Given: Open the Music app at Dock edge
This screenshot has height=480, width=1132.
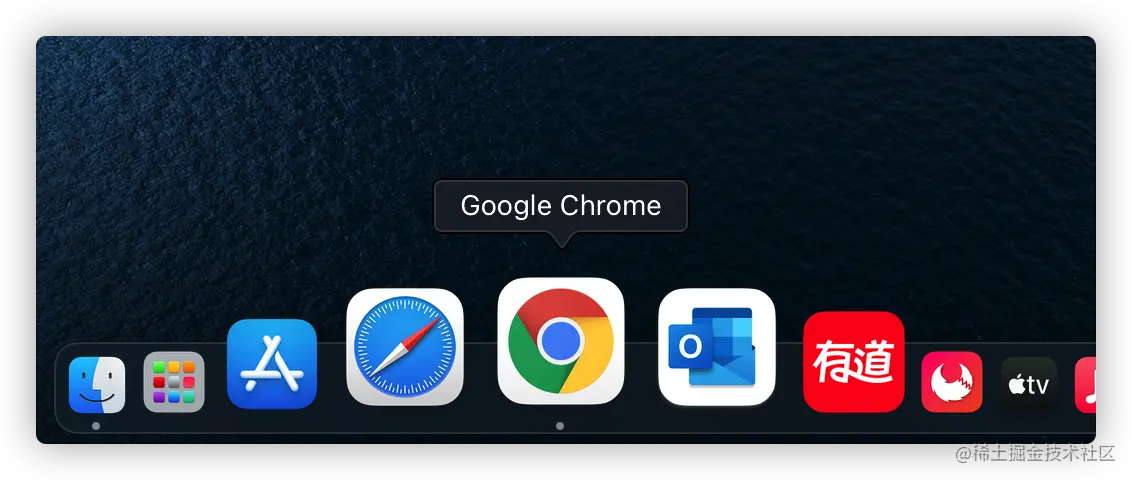Looking at the screenshot, I should pos(1086,385).
